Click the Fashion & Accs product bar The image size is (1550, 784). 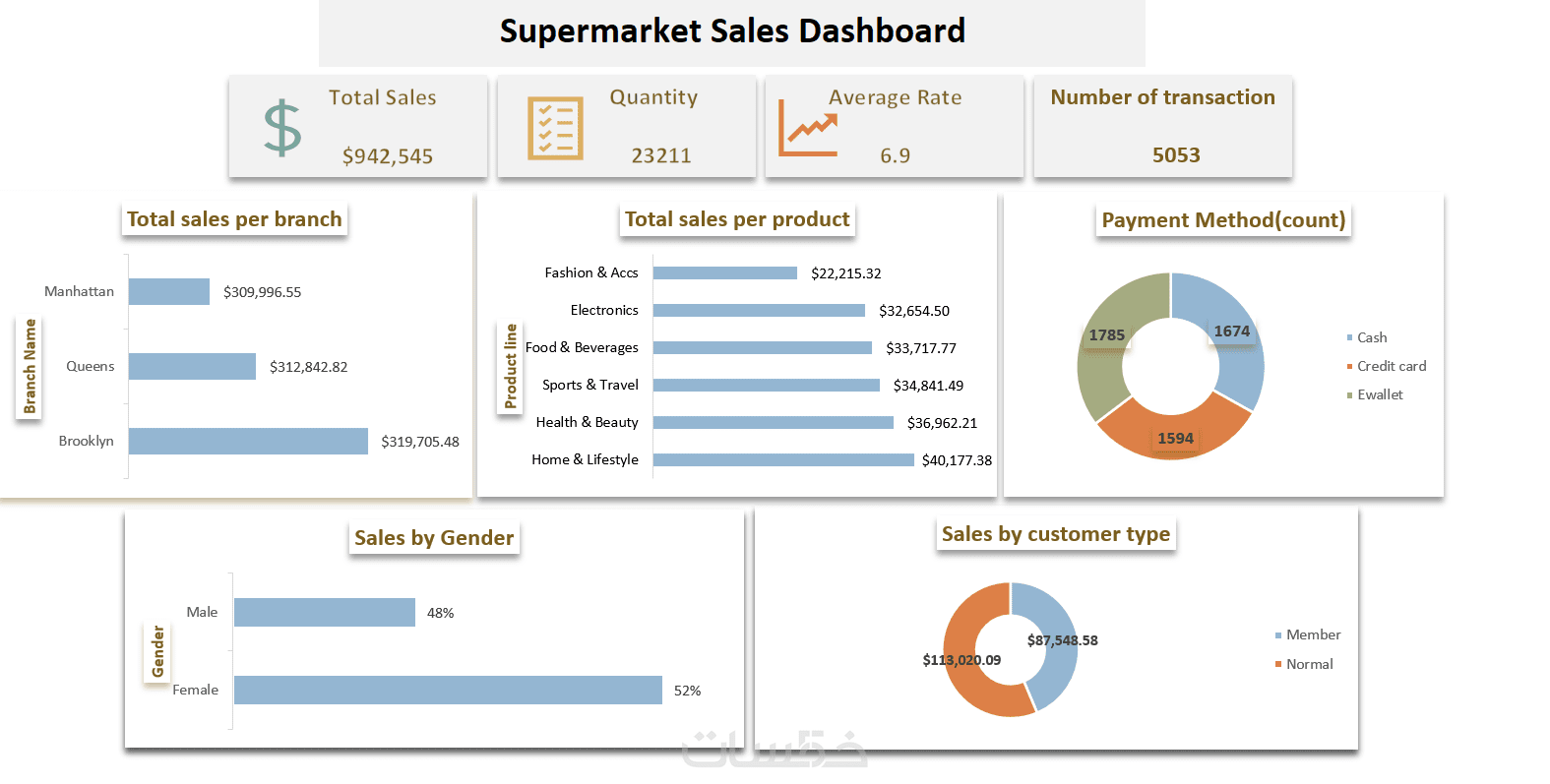click(725, 272)
